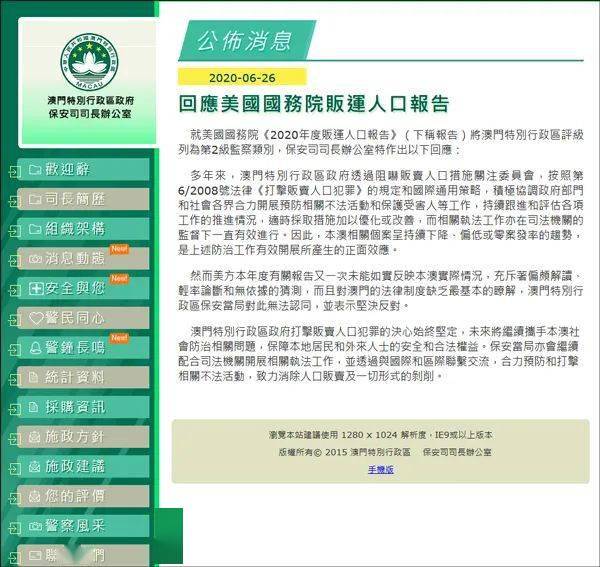The image size is (600, 567).
Task: Open the 手機版 mobile version link
Action: click(381, 468)
